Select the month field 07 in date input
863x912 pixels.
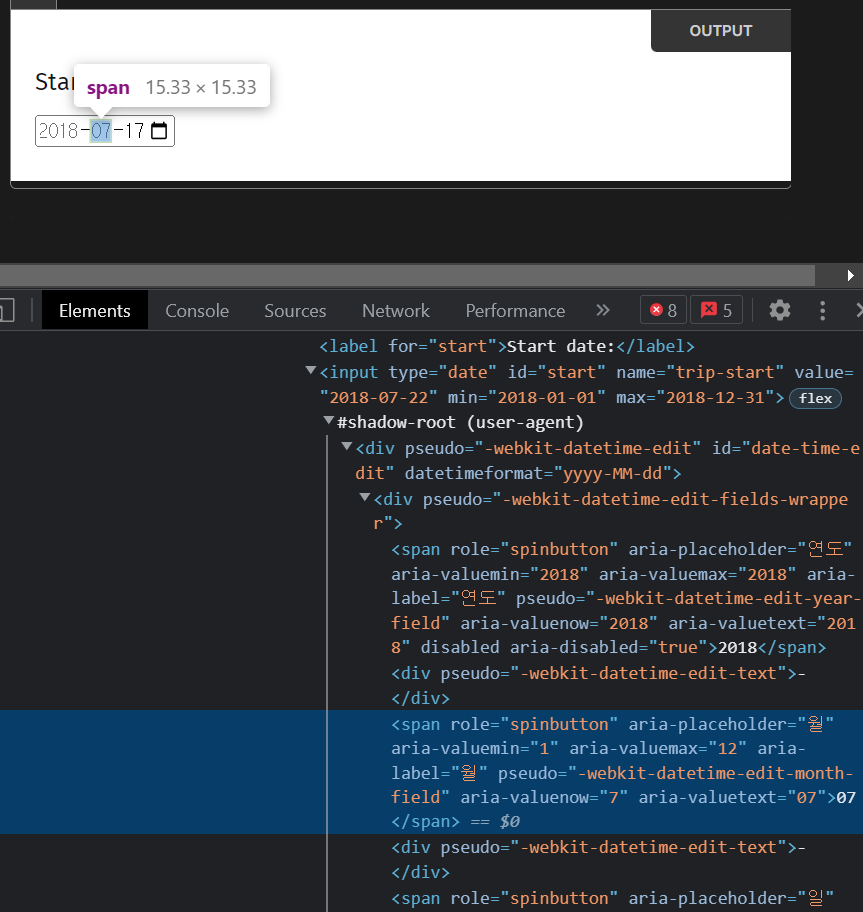101,131
